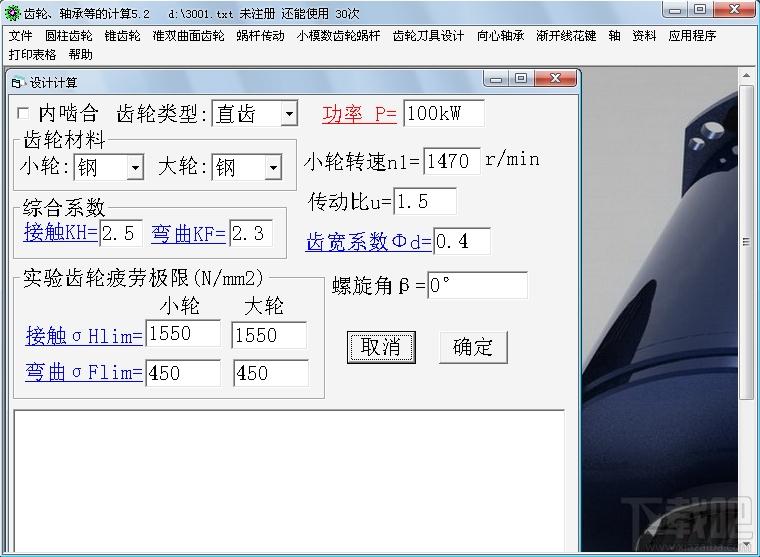Enable the 内啮合 checkbox
Screen dimensions: 760x557
pyautogui.click(x=24, y=114)
